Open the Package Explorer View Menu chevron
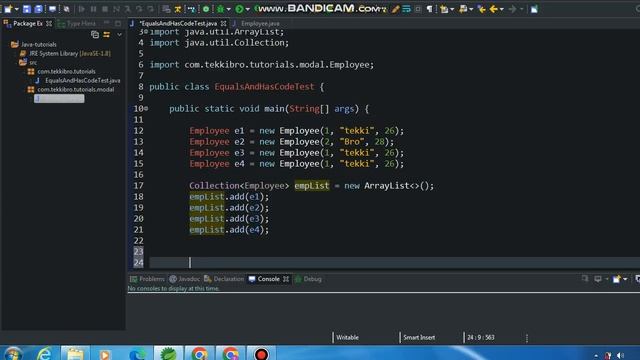The width and height of the screenshot is (640, 360). [120, 35]
